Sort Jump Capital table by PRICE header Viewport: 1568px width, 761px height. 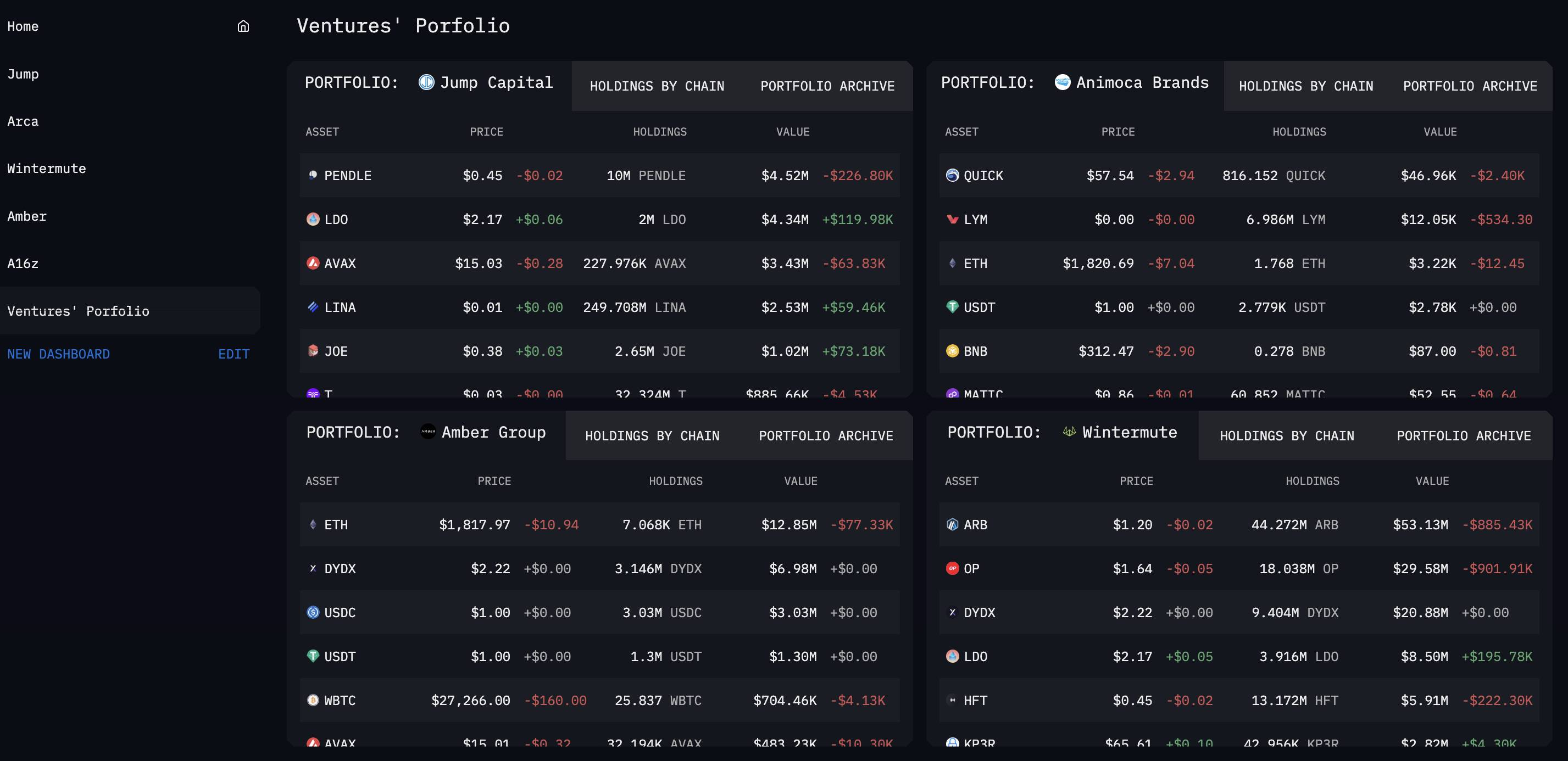click(486, 132)
